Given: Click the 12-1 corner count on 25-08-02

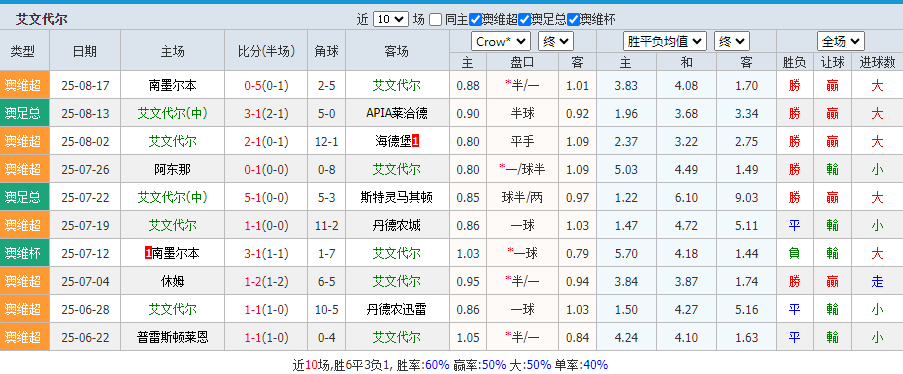Looking at the screenshot, I should coord(327,141).
